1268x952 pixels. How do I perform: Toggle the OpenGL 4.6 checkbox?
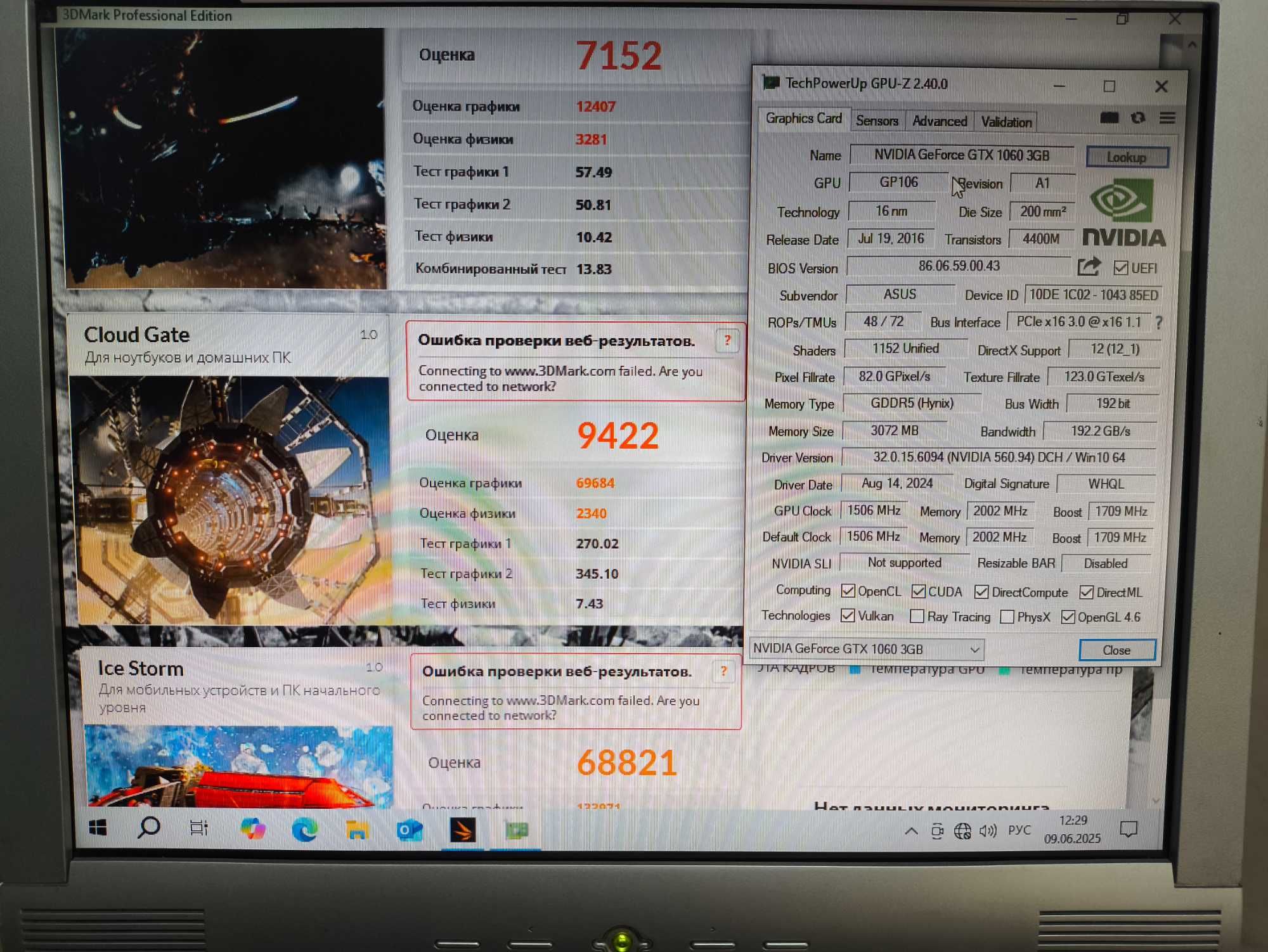[1068, 617]
